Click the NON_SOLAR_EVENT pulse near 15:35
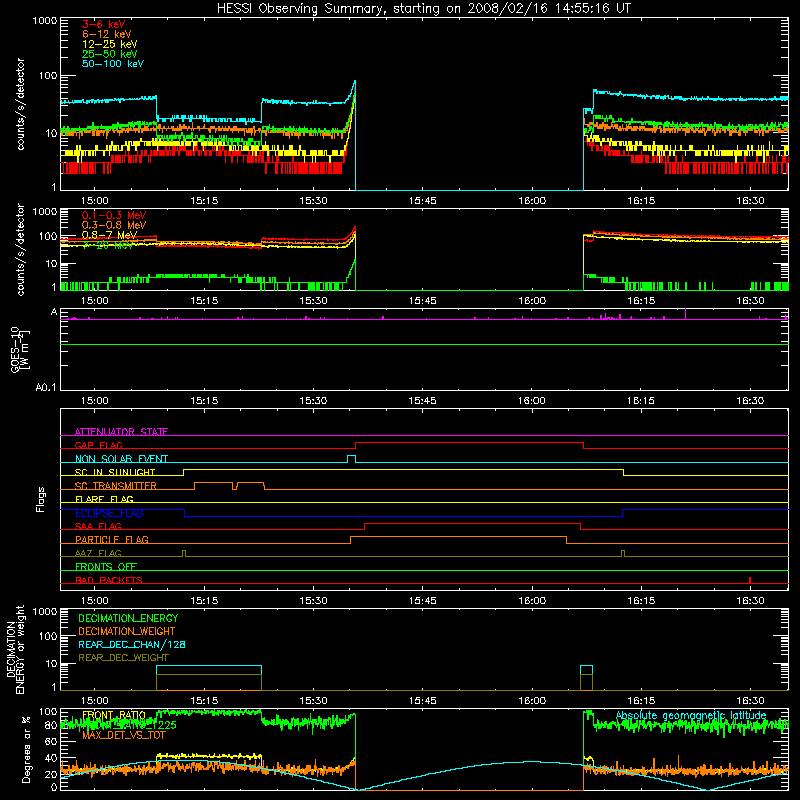This screenshot has width=800, height=800. [352, 459]
